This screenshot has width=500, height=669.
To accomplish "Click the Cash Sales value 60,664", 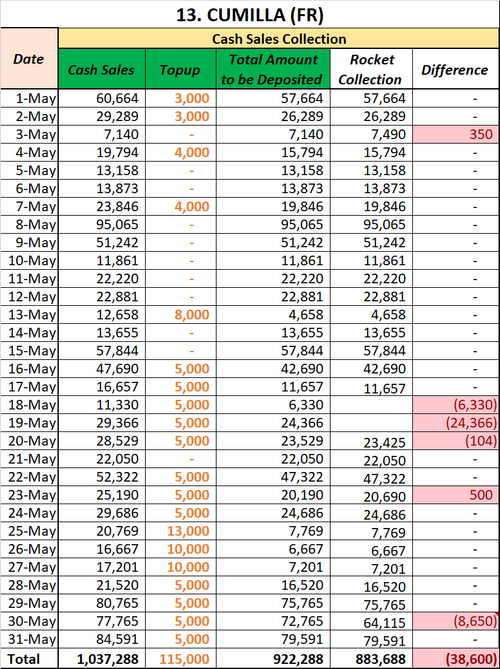I will pyautogui.click(x=117, y=99).
